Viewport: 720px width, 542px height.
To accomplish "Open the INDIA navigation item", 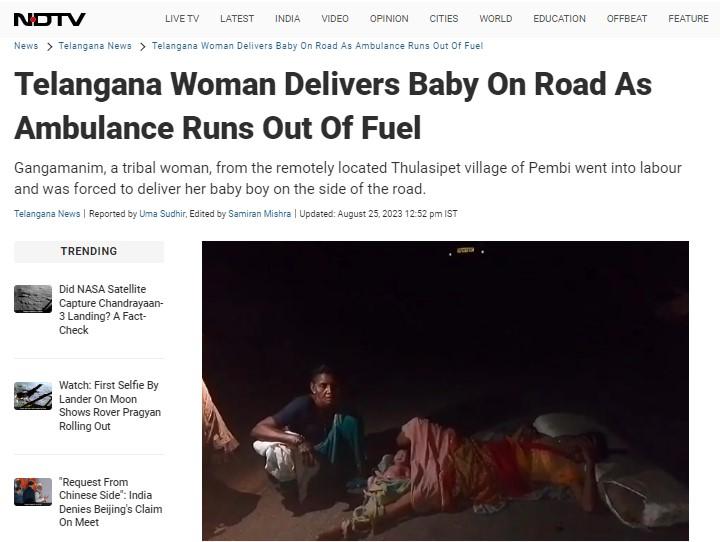I will pyautogui.click(x=287, y=19).
